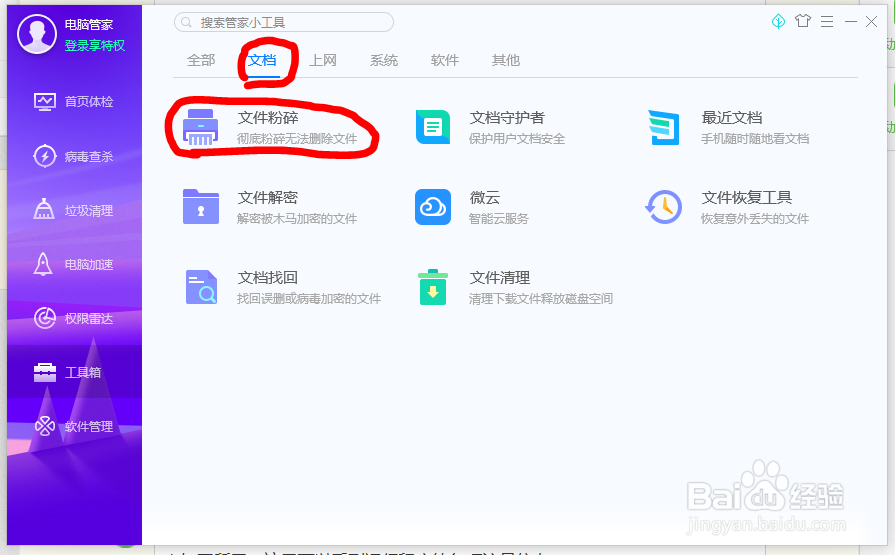Open the 系统 tab
The width and height of the screenshot is (895, 555).
coord(384,60)
